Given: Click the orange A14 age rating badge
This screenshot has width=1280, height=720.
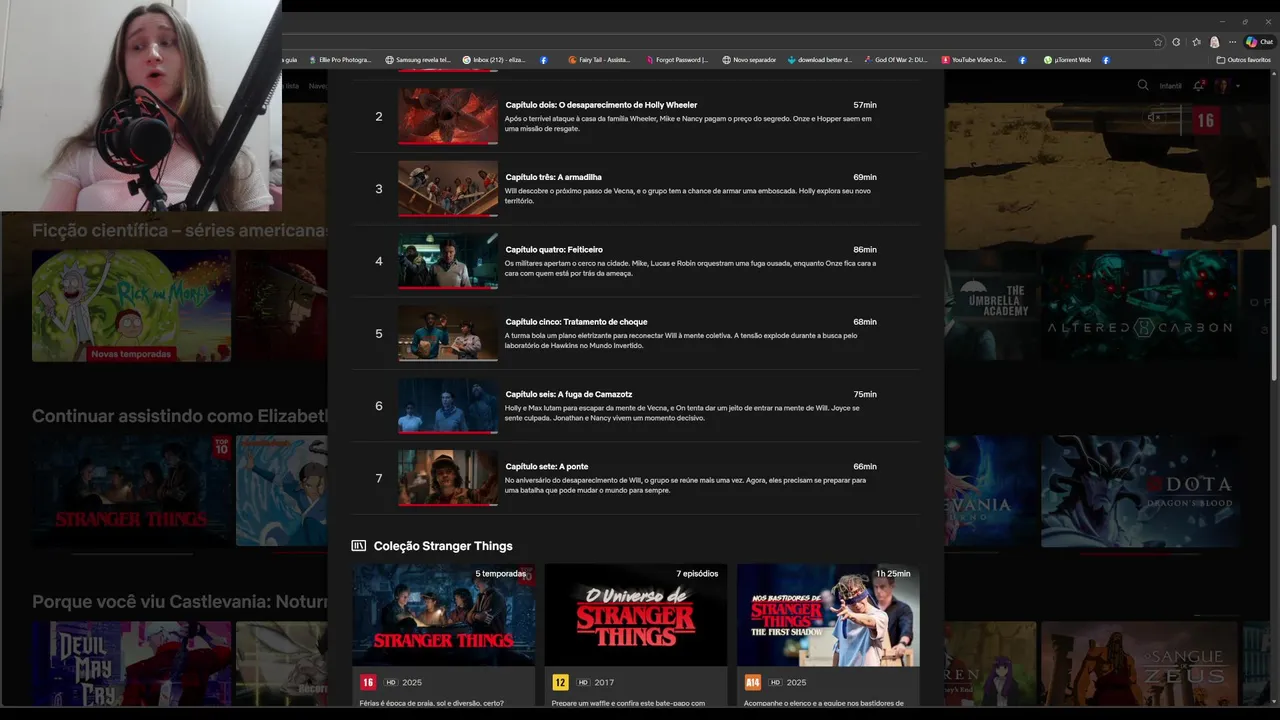Looking at the screenshot, I should [x=753, y=682].
